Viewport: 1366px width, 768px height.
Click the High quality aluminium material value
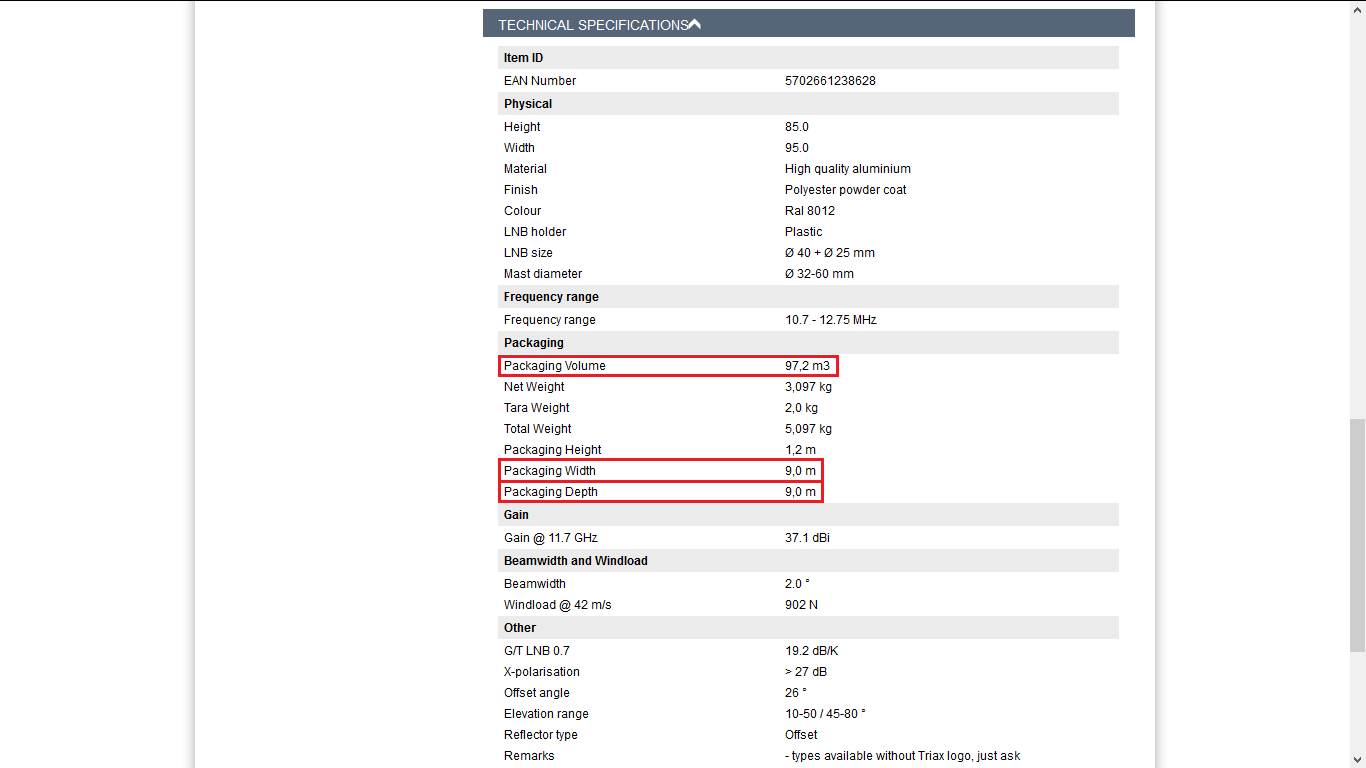click(848, 169)
